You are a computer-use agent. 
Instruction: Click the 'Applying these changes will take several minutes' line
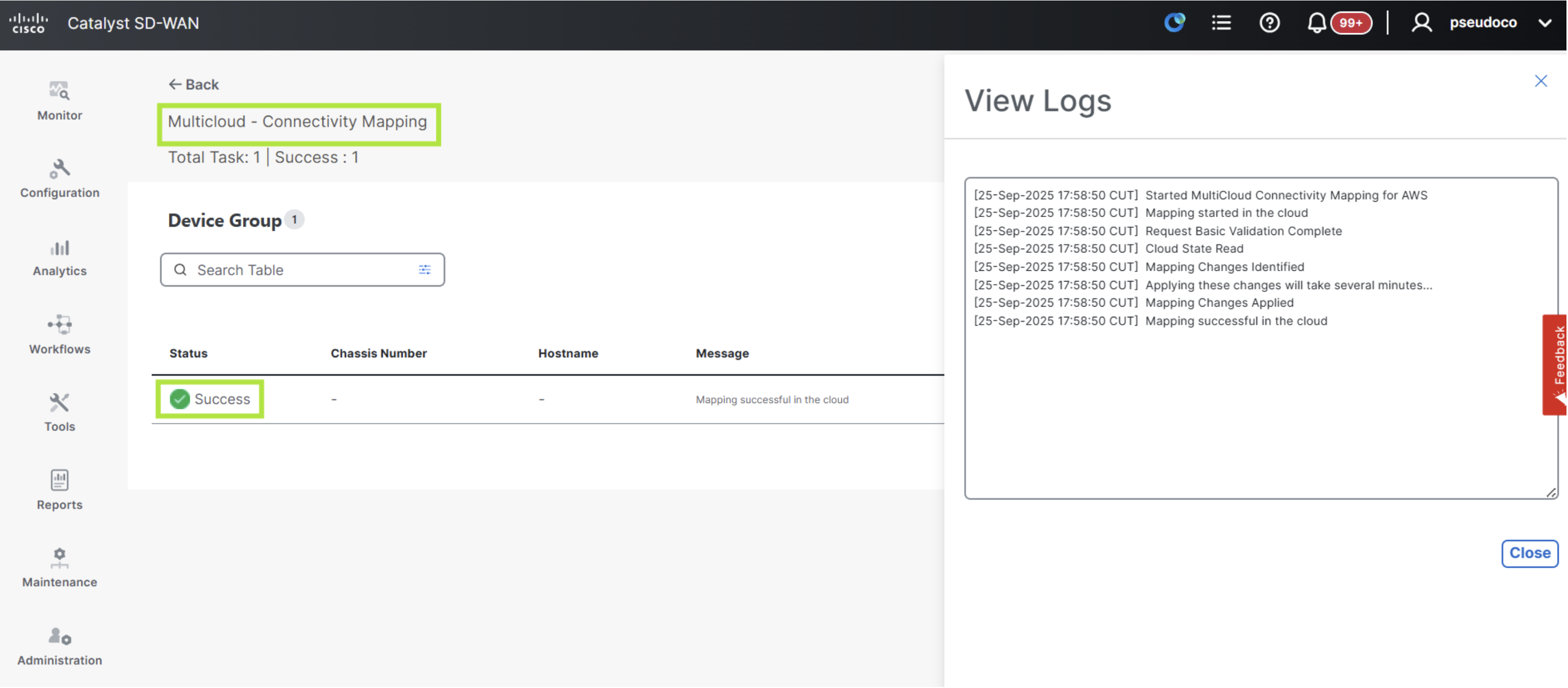(1288, 285)
